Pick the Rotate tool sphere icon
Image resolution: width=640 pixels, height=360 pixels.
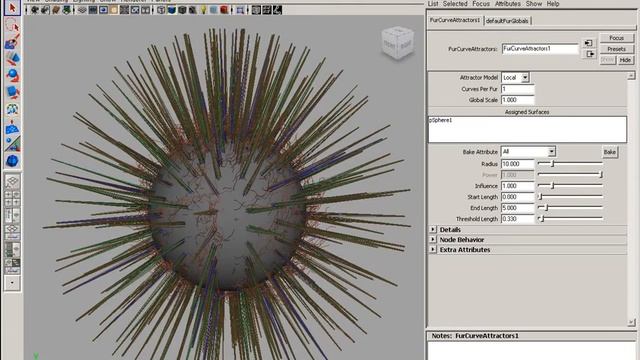coord(12,76)
